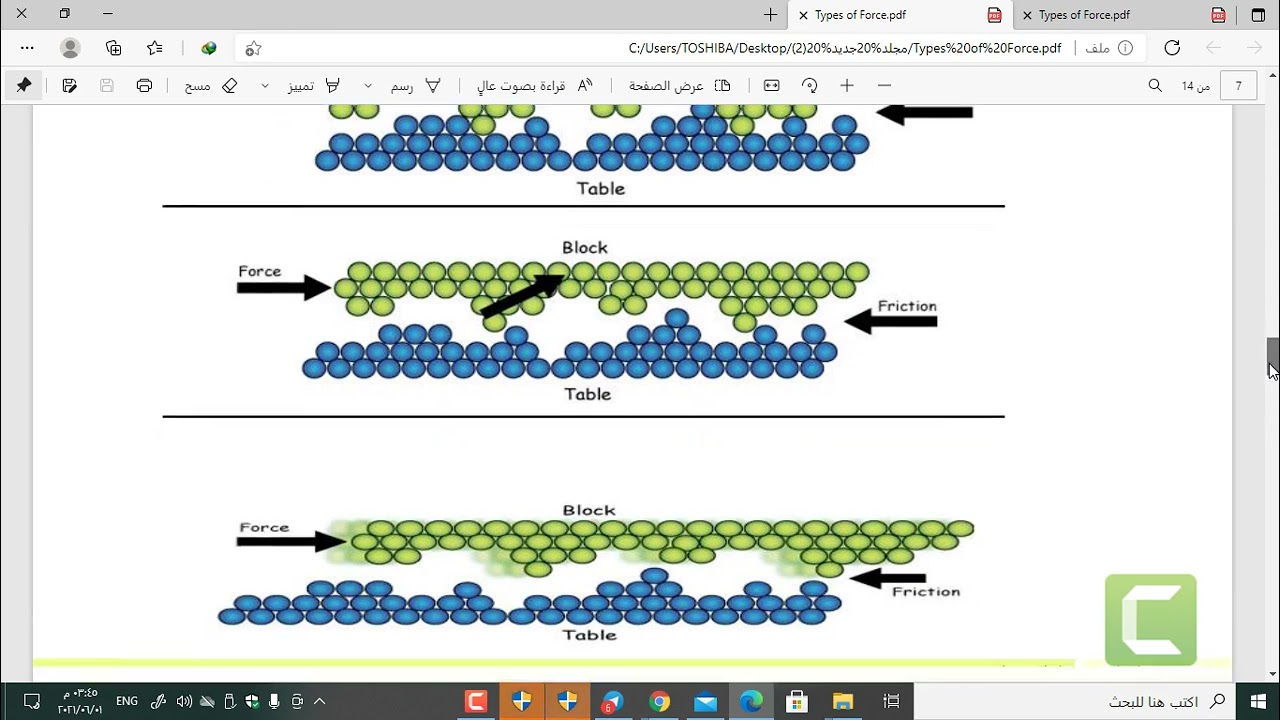The height and width of the screenshot is (720, 1280).
Task: Click the Save As icon in PDF toolbar
Action: pyautogui.click(x=69, y=86)
